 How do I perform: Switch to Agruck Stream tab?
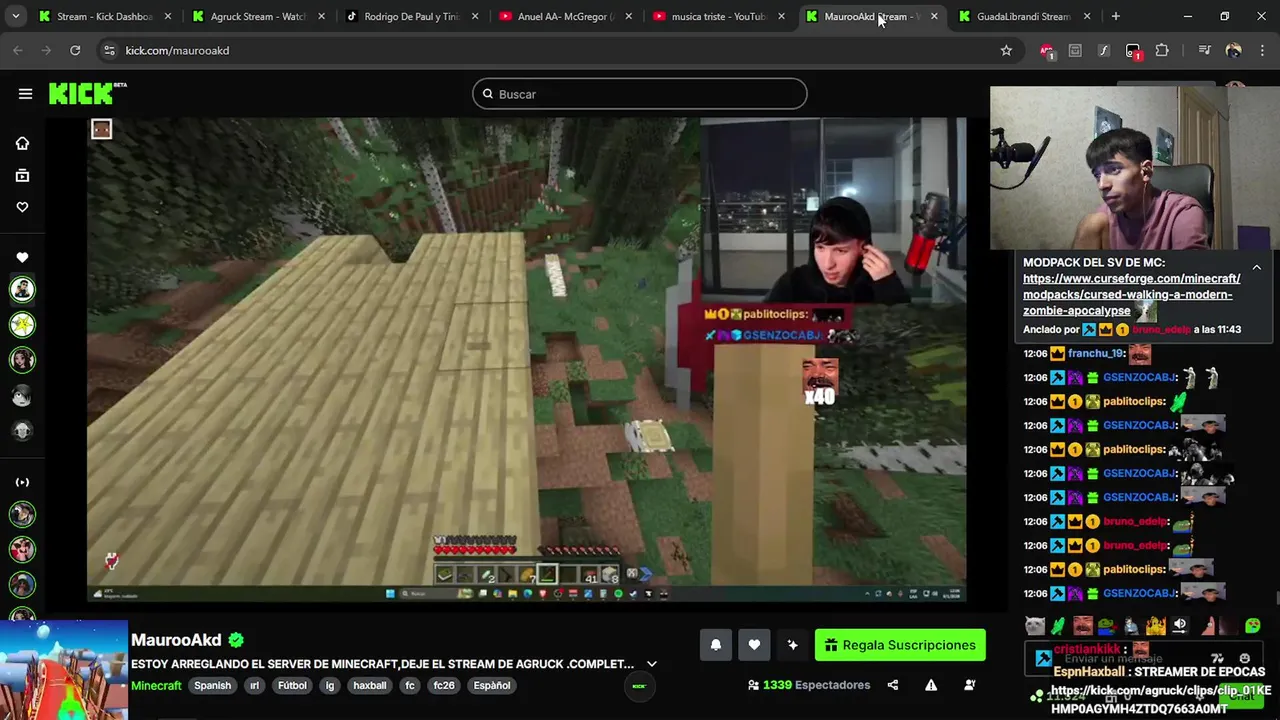(x=257, y=17)
